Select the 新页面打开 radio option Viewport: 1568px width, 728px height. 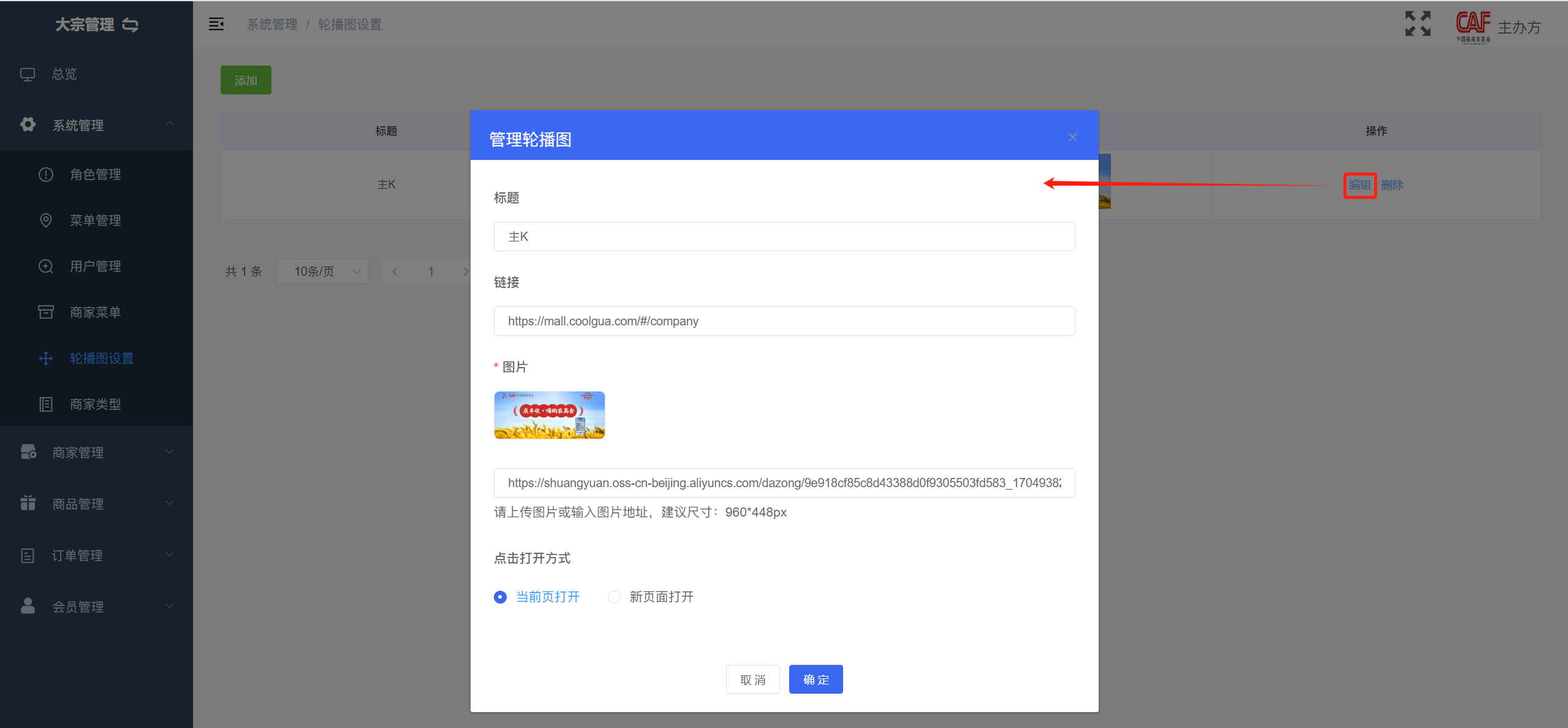pyautogui.click(x=614, y=597)
